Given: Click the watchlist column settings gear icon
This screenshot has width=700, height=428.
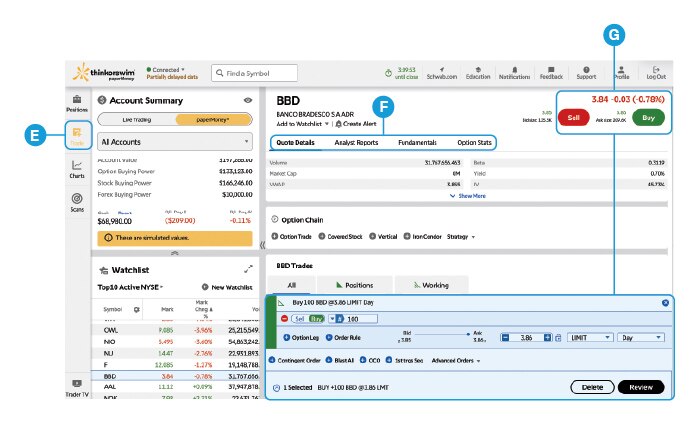Looking at the screenshot, I should click(137, 309).
